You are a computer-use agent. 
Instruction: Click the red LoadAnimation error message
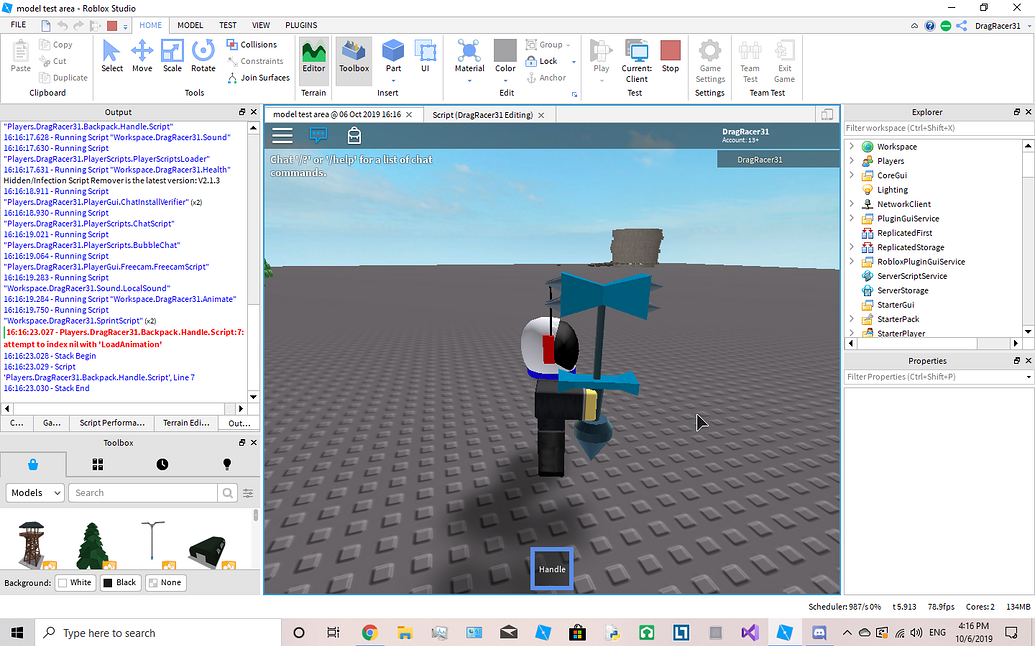click(x=125, y=338)
